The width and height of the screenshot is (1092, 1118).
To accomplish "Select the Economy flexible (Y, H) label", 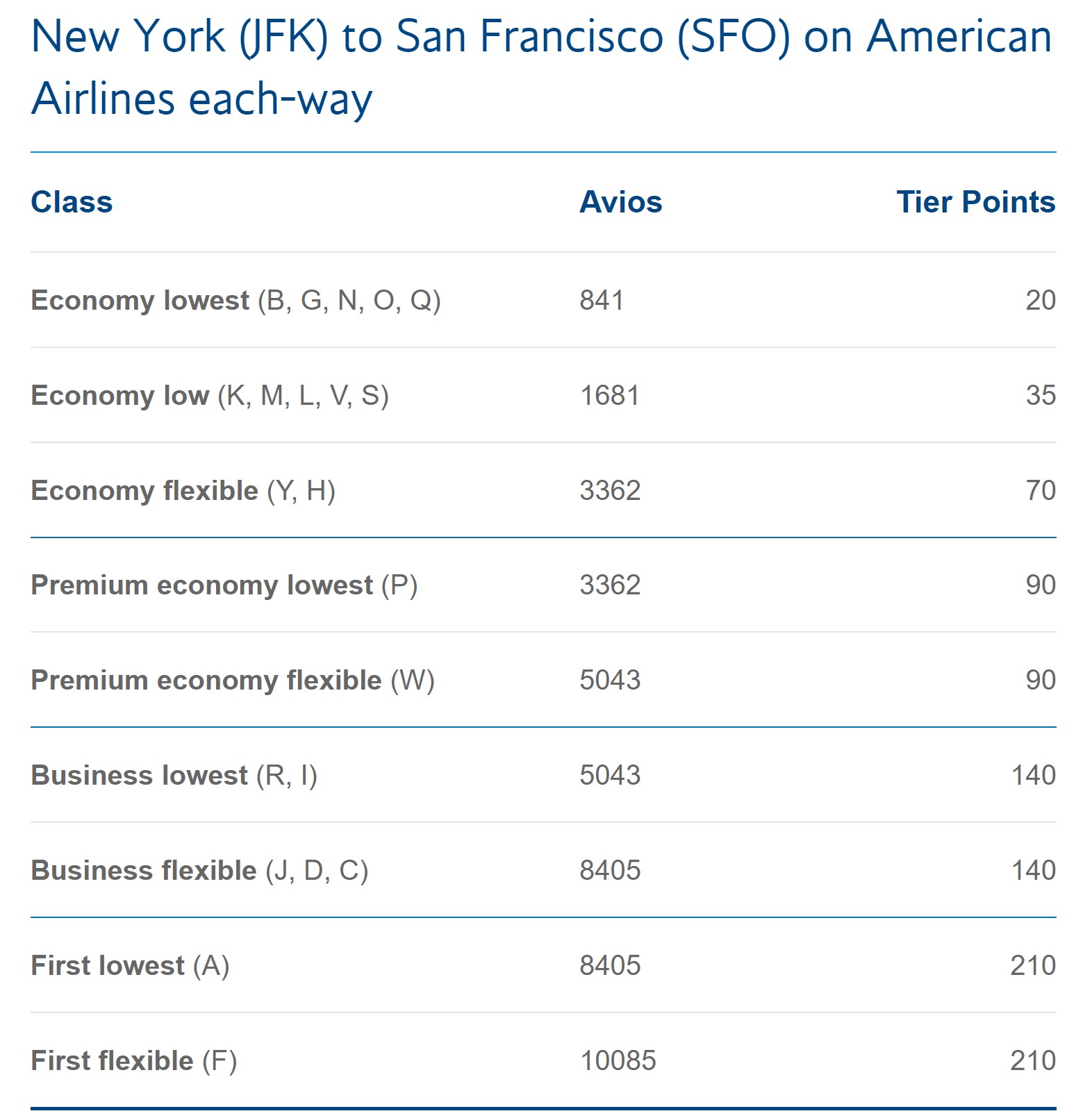I will 183,491.
